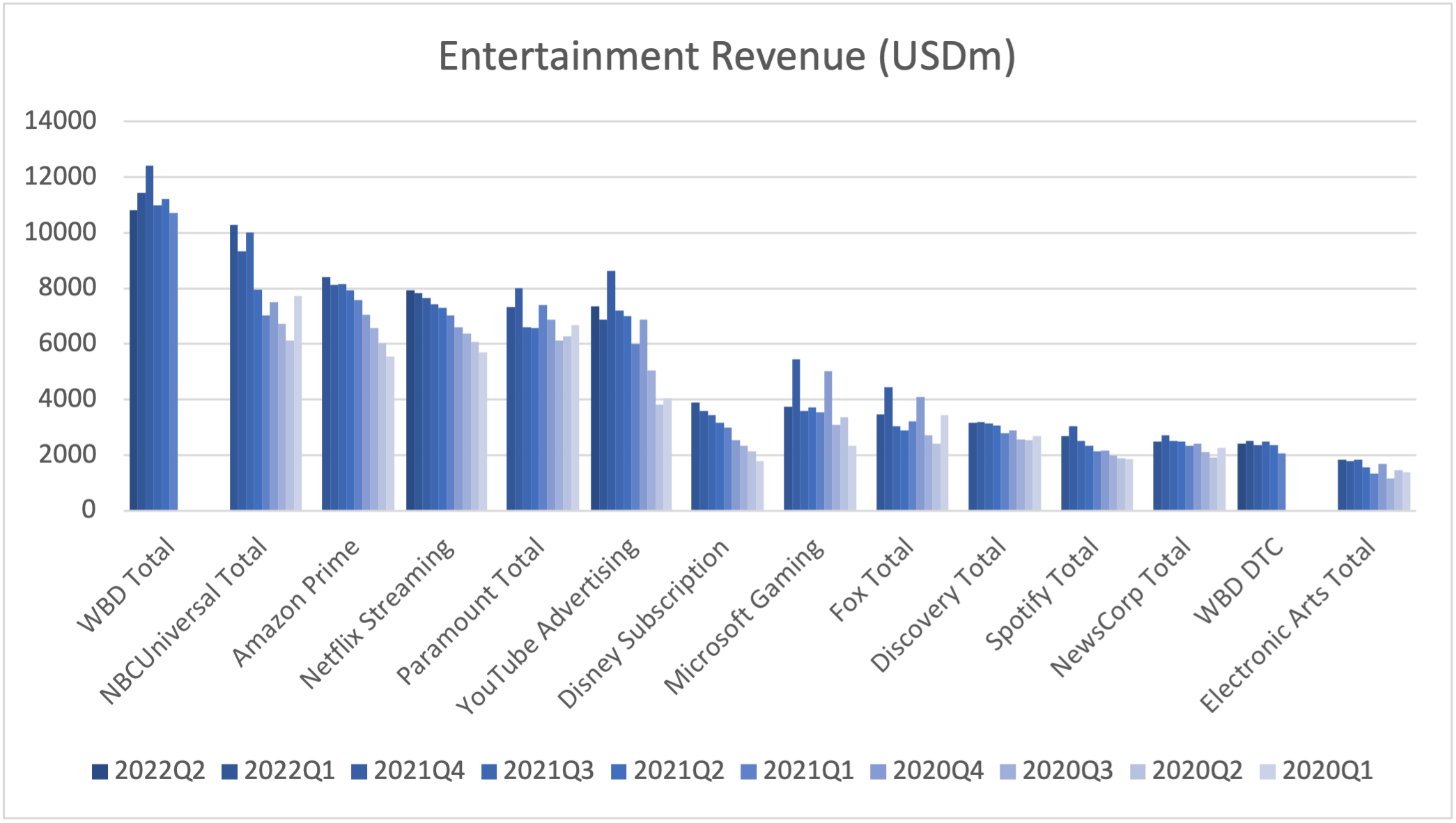The image size is (1456, 823).
Task: Click the '2021Q4' legend label
Action: (x=419, y=771)
